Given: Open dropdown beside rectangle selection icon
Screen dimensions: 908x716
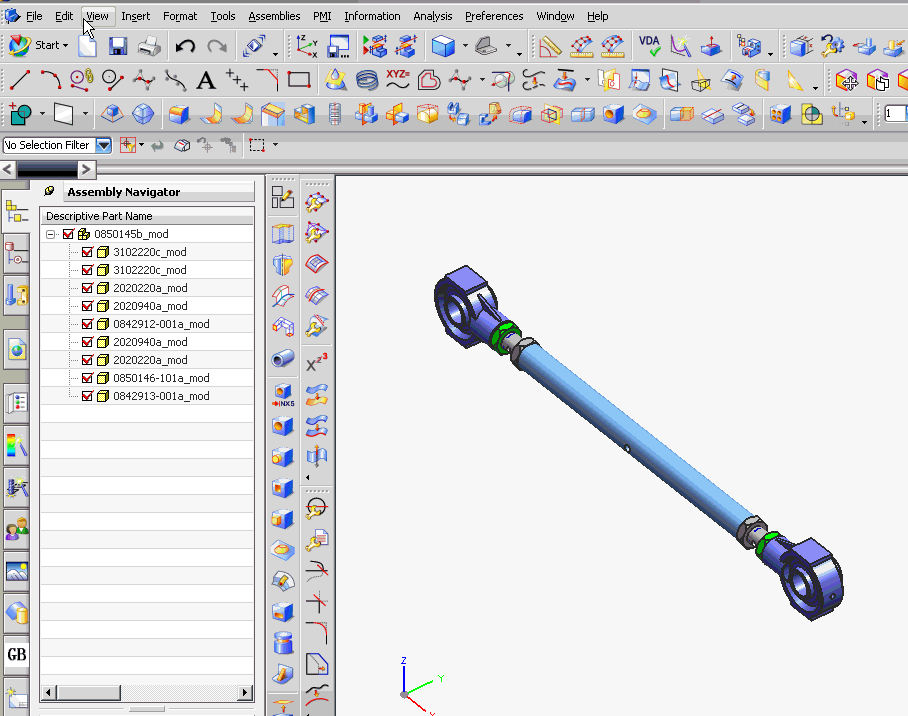Looking at the screenshot, I should (x=275, y=144).
